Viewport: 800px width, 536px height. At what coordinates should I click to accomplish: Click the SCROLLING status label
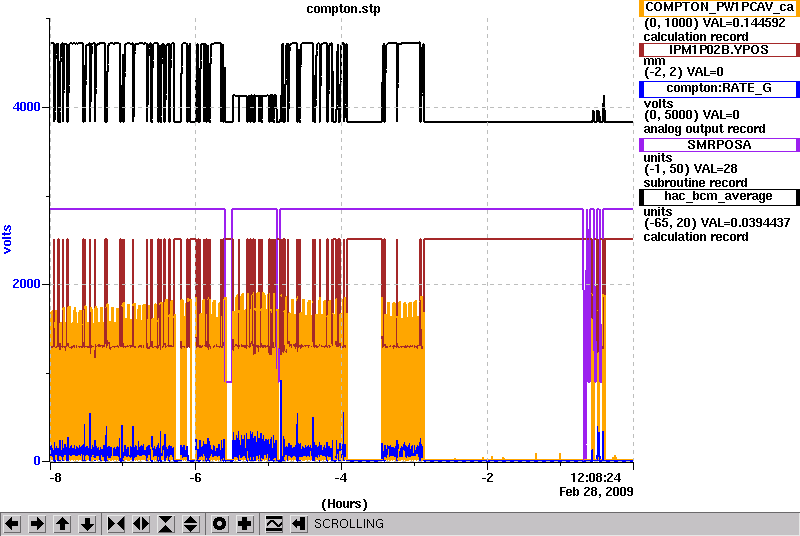349,524
